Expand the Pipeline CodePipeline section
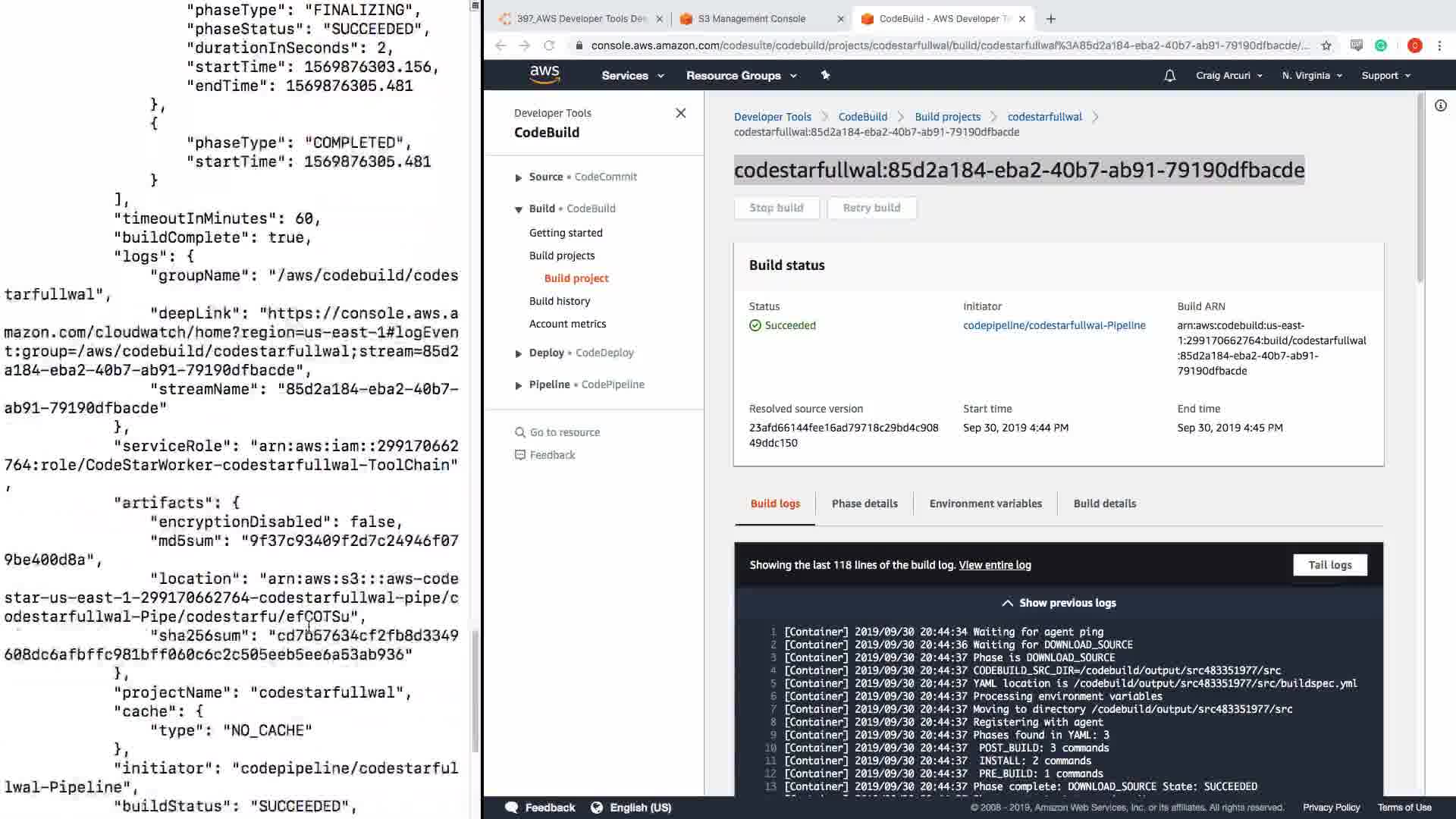This screenshot has height=819, width=1456. 519,385
